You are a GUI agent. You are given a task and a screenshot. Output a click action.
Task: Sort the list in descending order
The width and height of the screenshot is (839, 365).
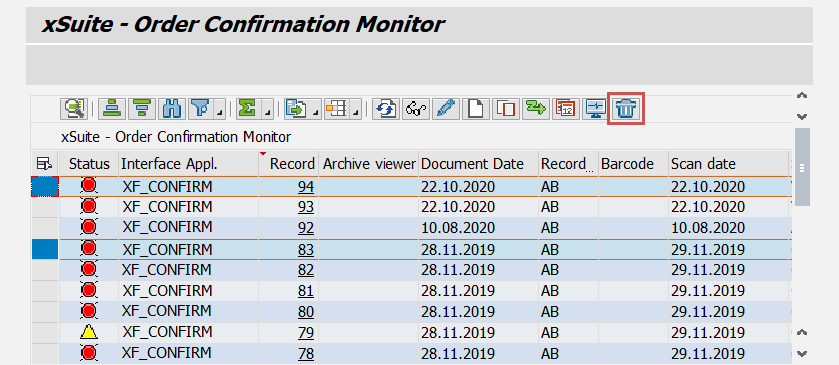[142, 109]
